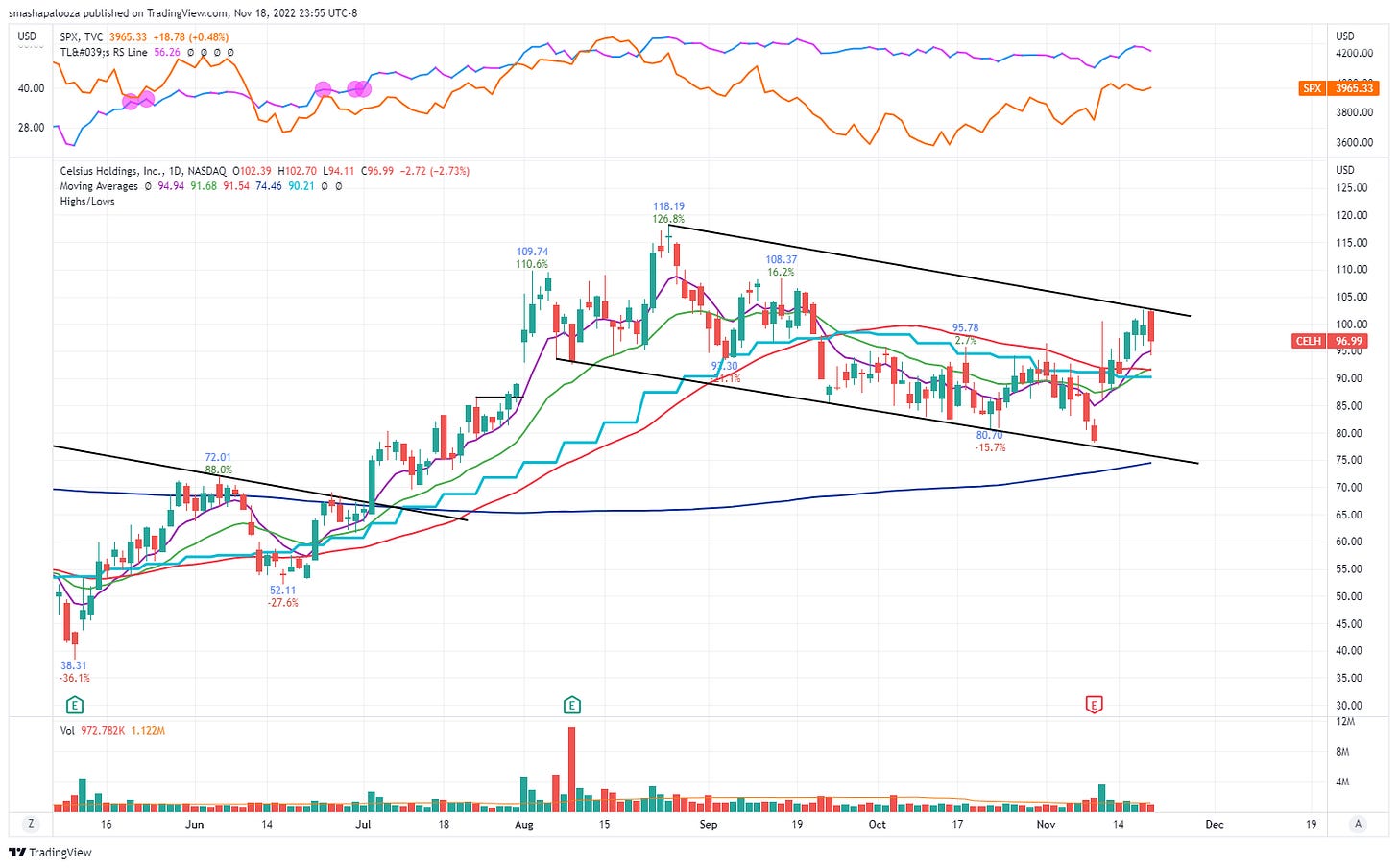
Task: Click the 108.37 swing high label
Action: [x=781, y=259]
